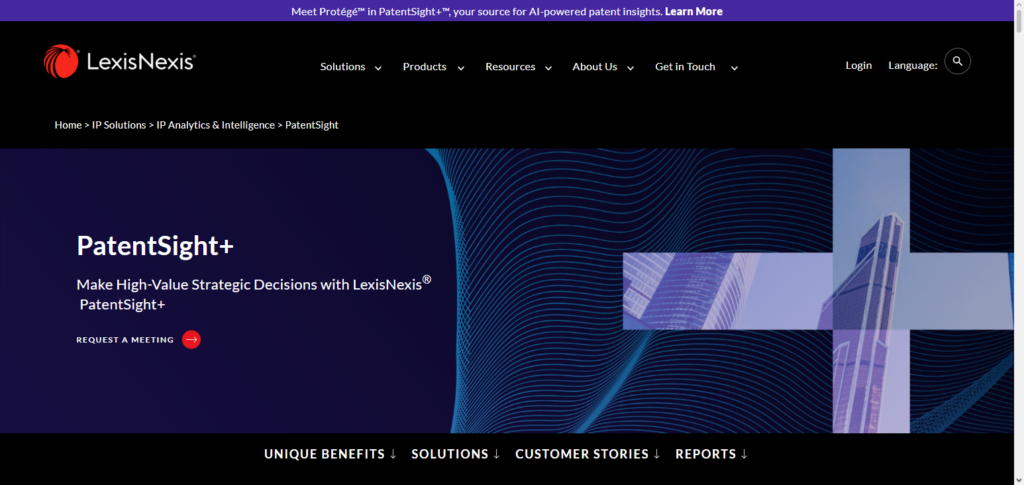Expand the chevron beside Get in Touch
Screen dimensions: 1024x485
click(734, 68)
